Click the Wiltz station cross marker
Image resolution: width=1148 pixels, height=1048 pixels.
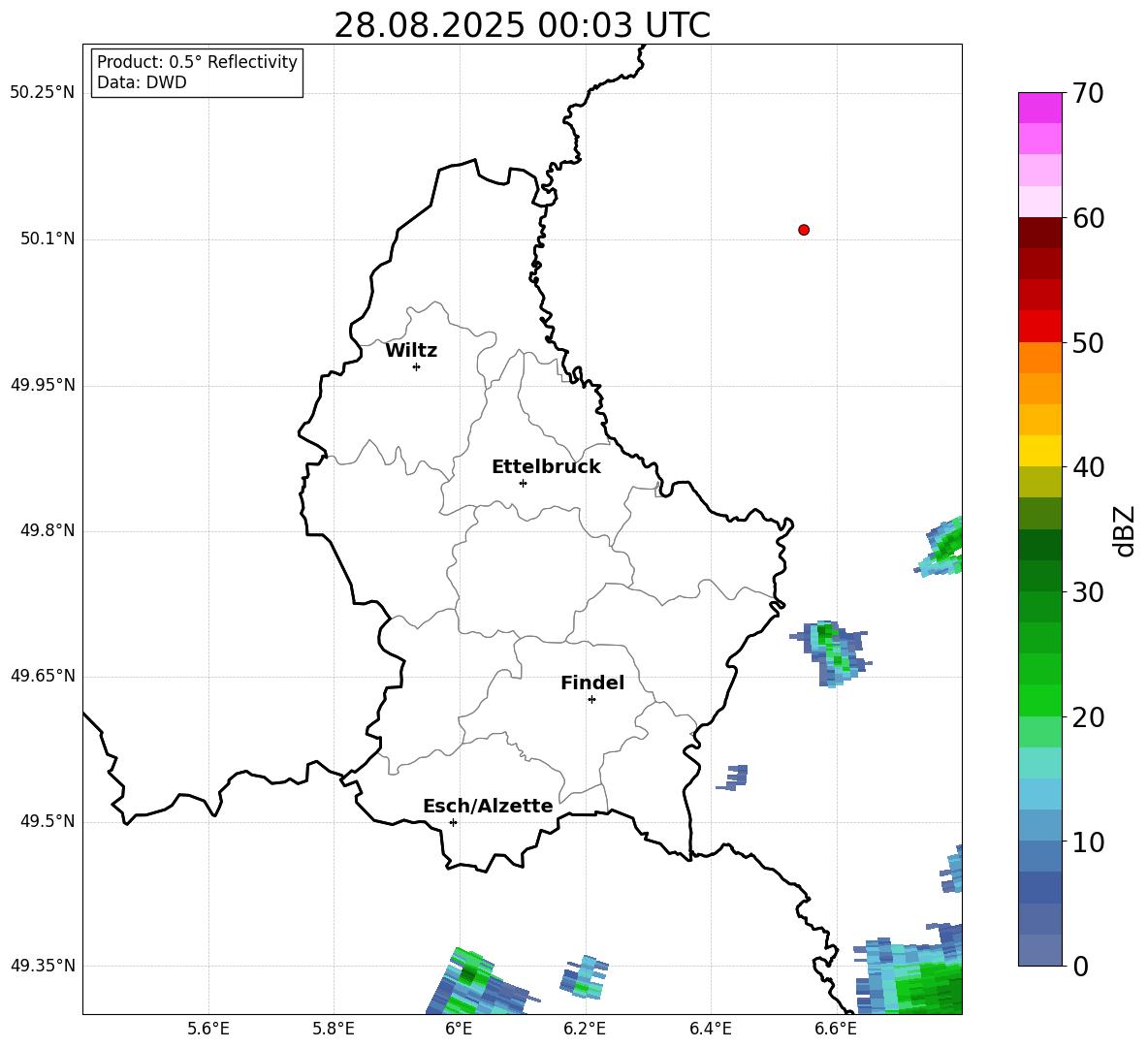point(417,366)
